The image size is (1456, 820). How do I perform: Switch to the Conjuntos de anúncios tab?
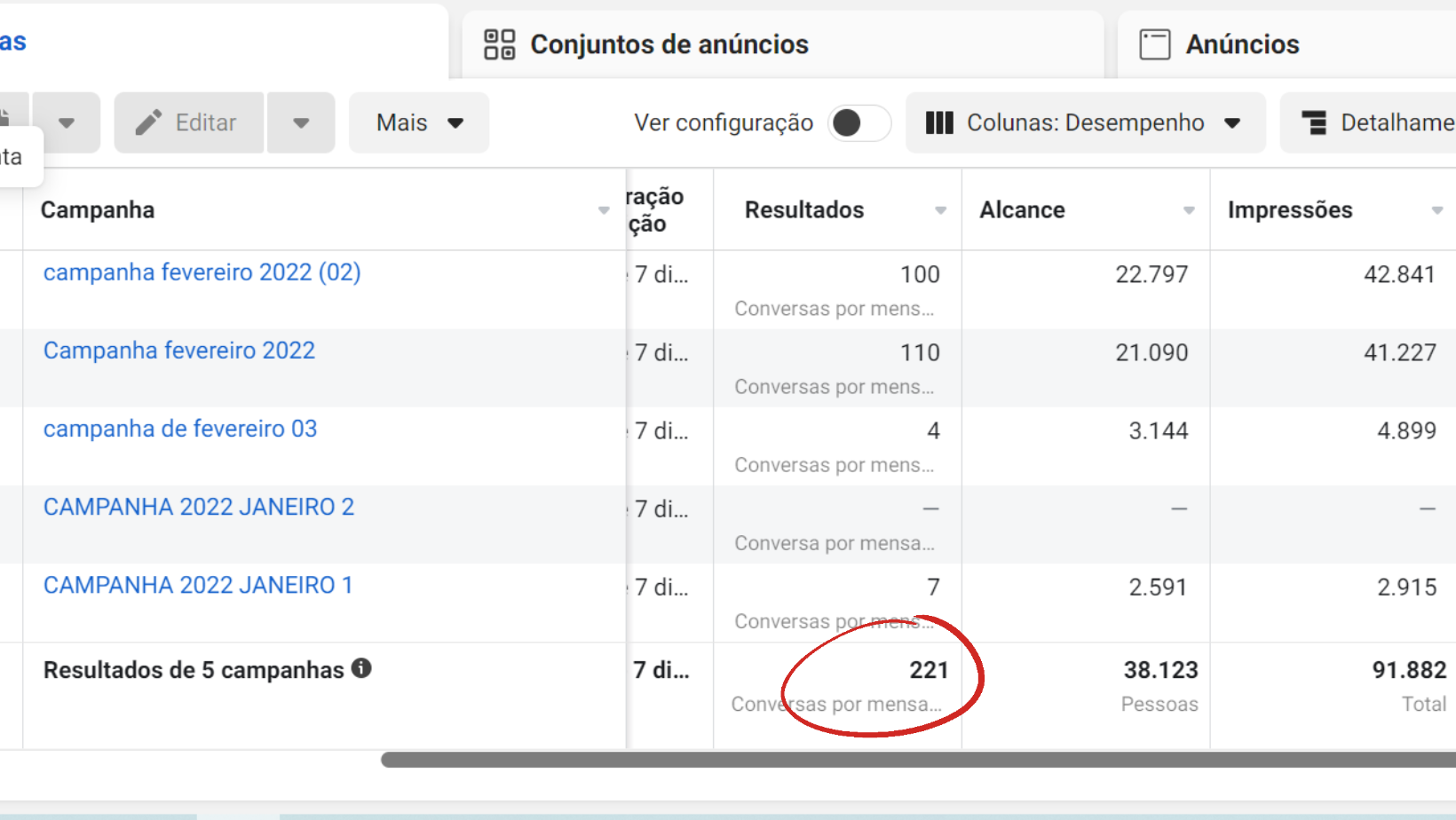coord(669,44)
